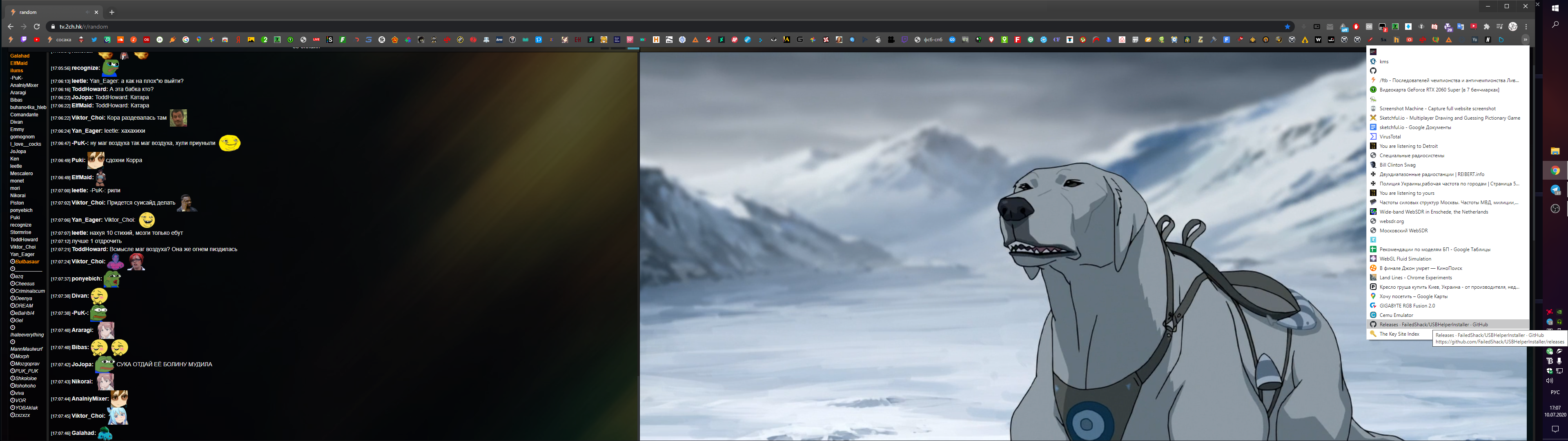The image size is (1568, 441).
Task: Open 'Sketchful.io - Multiplayer Drawing' bookmark
Action: pyautogui.click(x=1448, y=118)
